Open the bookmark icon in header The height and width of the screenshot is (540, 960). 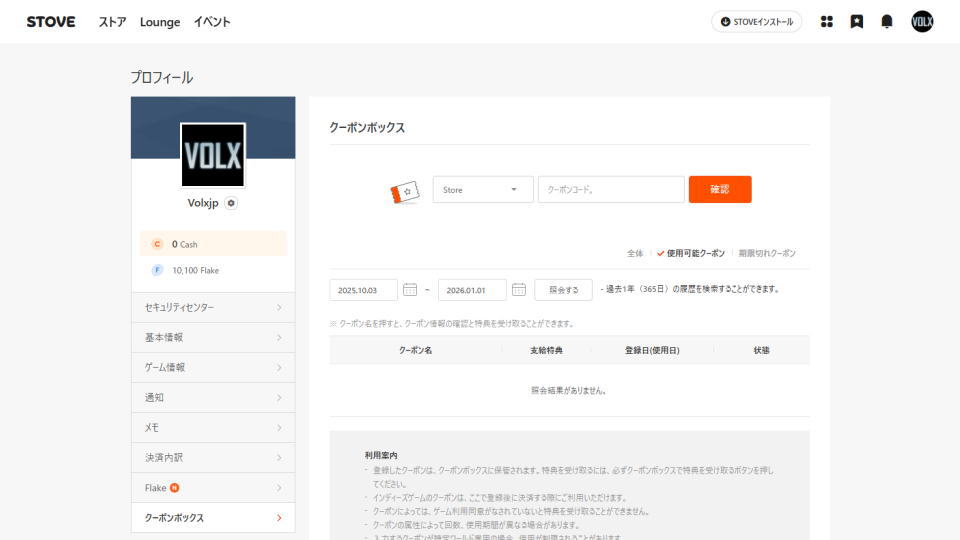coord(857,22)
